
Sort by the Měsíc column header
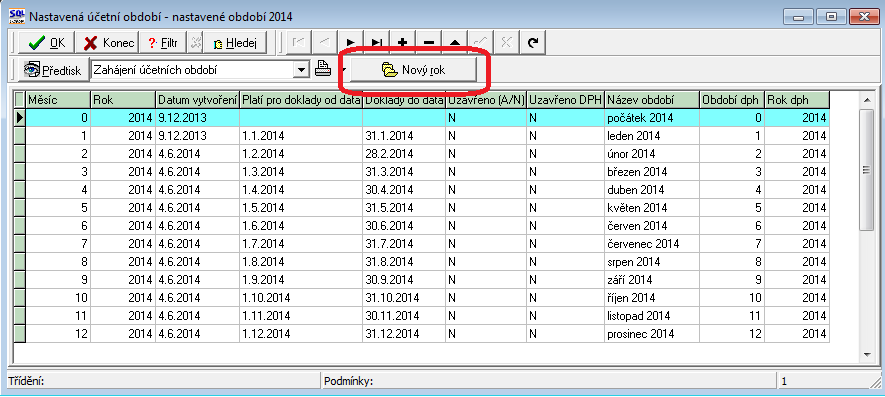click(58, 100)
